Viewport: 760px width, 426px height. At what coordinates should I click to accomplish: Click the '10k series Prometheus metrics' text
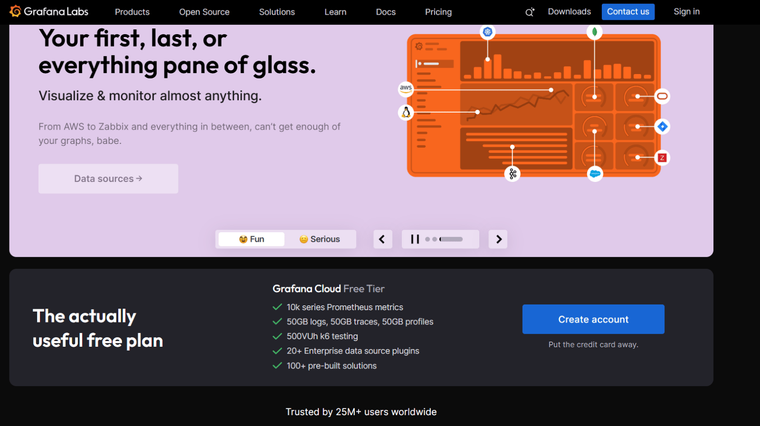[x=345, y=307]
